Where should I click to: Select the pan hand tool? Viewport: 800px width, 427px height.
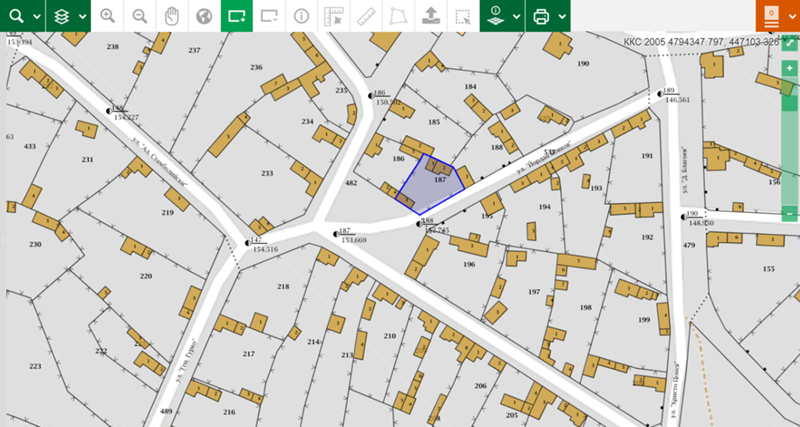point(172,16)
